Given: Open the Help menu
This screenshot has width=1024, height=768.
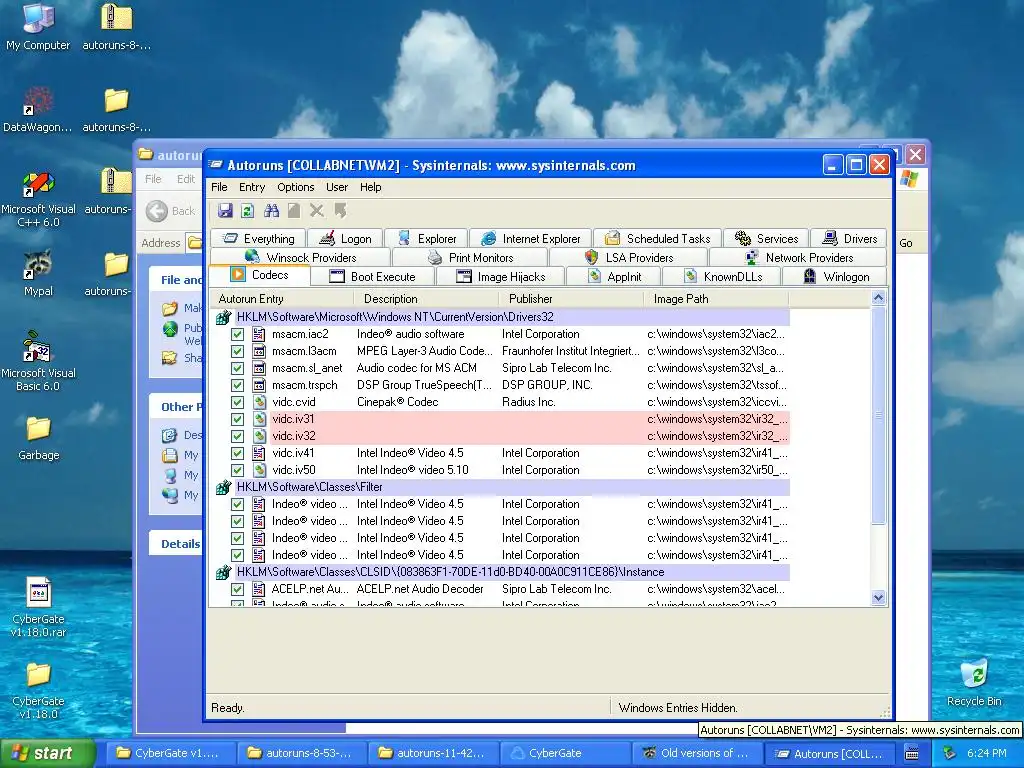Looking at the screenshot, I should pyautogui.click(x=370, y=187).
